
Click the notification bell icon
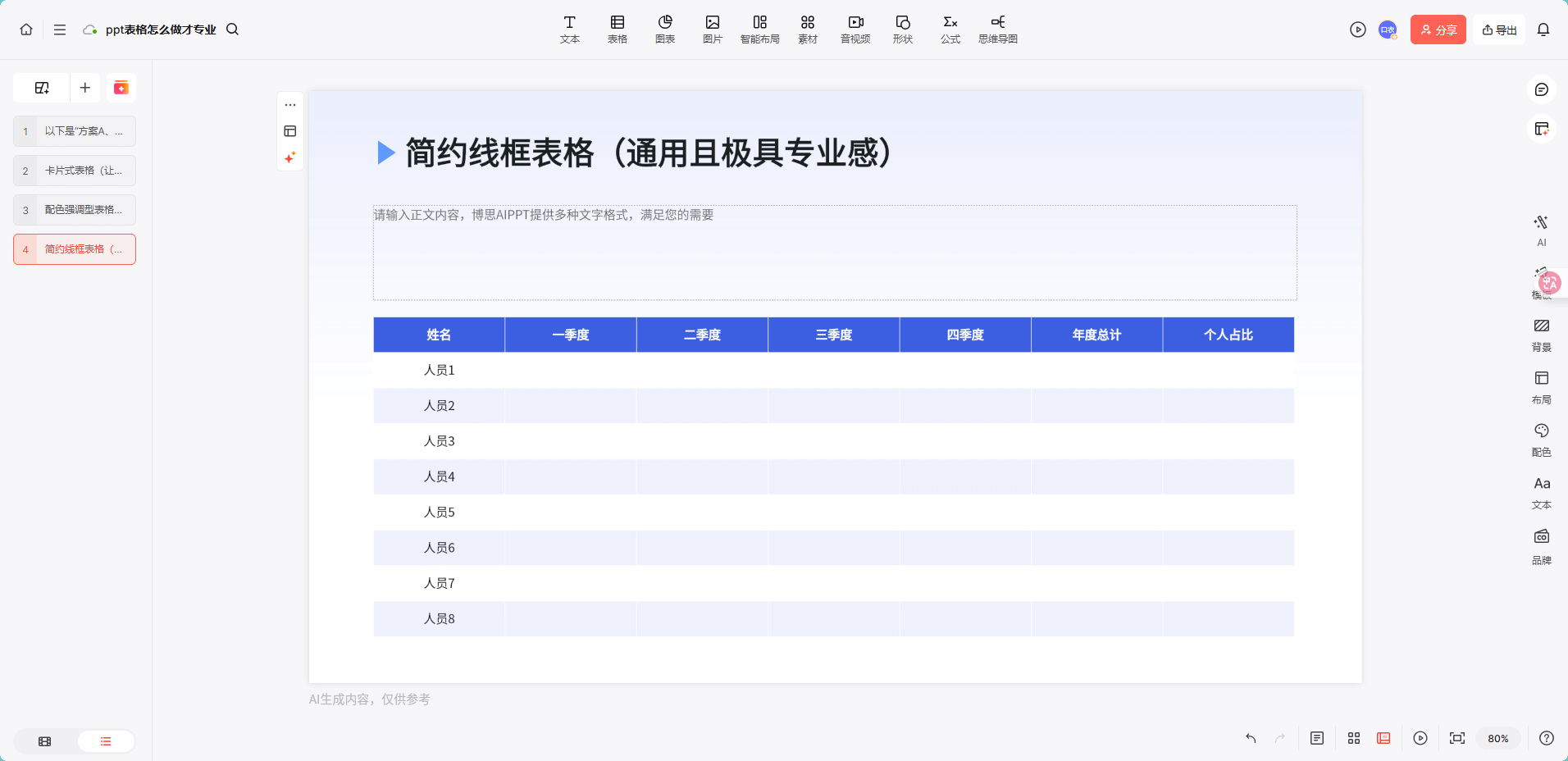coord(1543,29)
